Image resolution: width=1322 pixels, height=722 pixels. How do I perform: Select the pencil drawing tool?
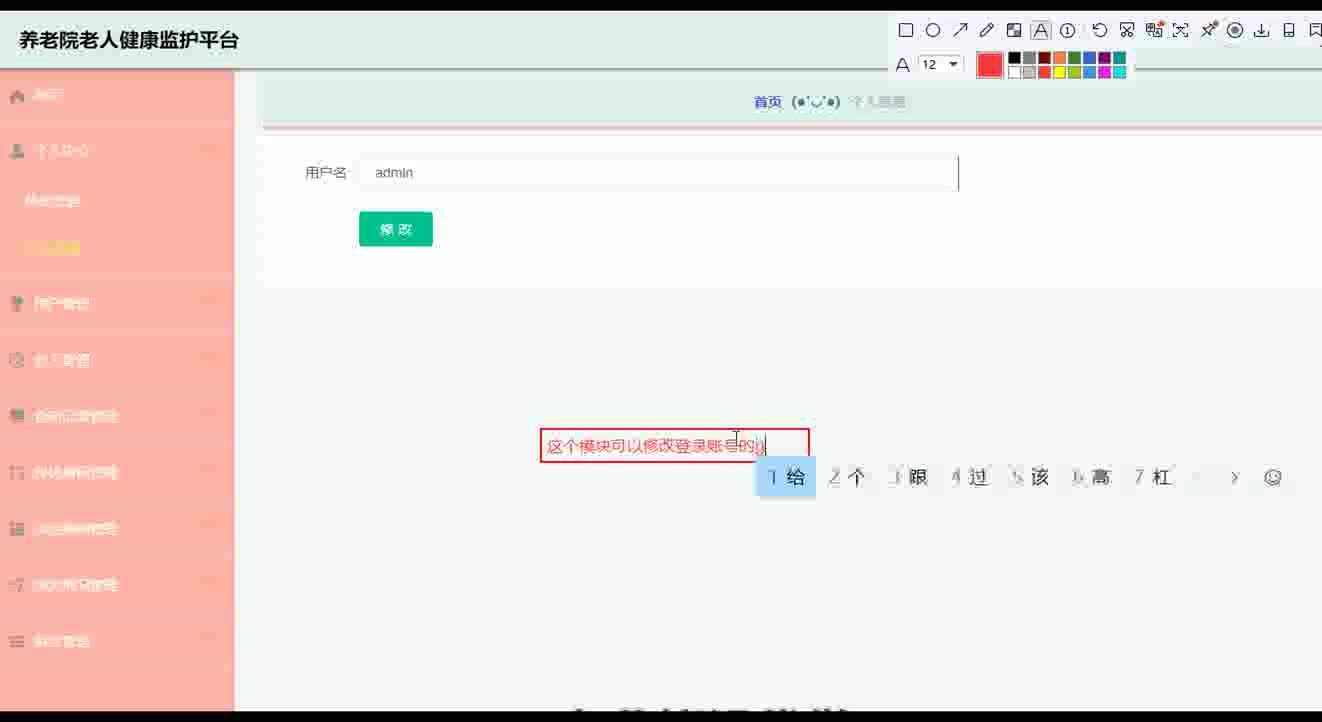987,30
